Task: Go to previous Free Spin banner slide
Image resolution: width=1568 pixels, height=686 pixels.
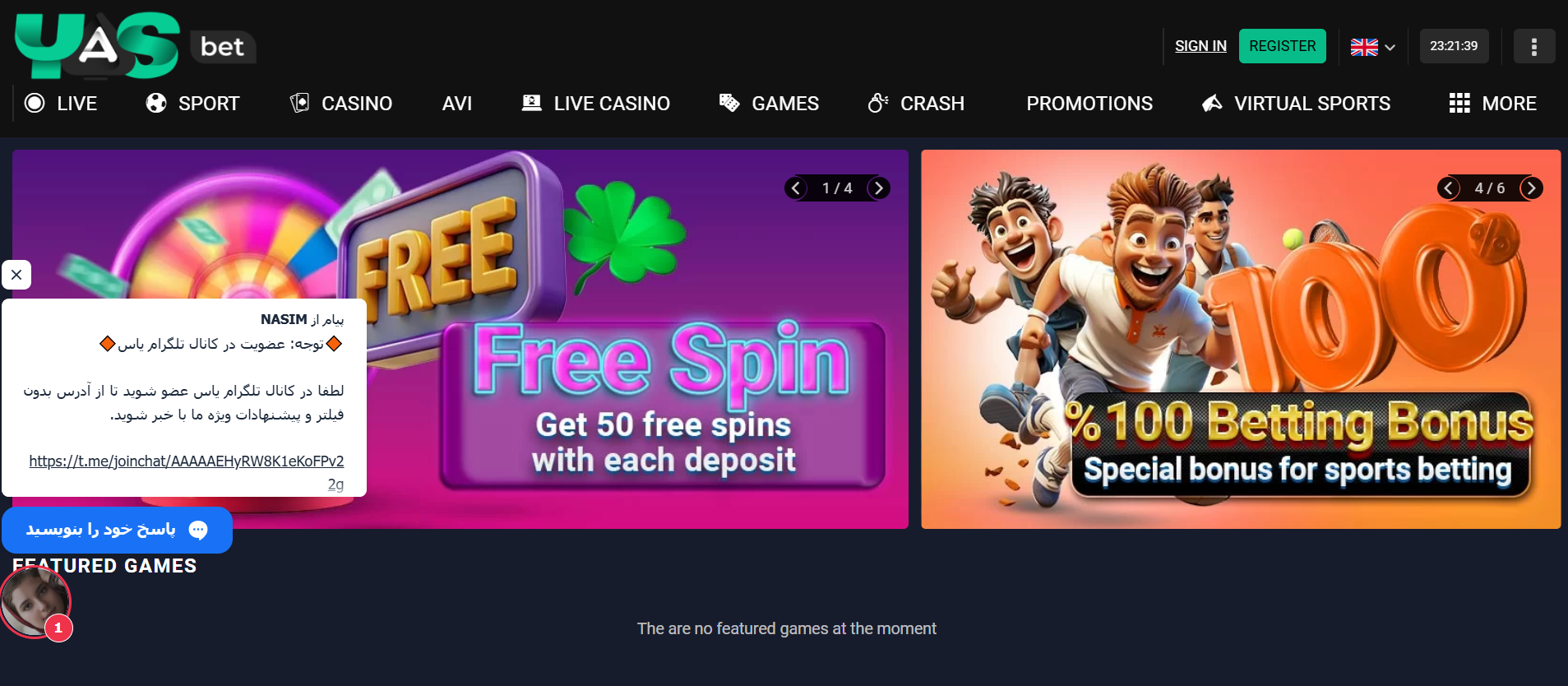Action: pos(795,188)
